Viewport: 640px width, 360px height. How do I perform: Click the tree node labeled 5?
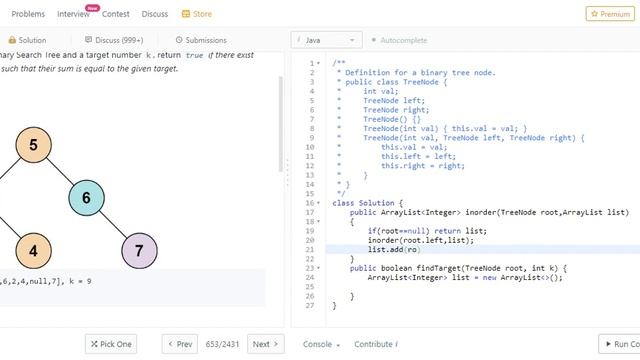33,145
